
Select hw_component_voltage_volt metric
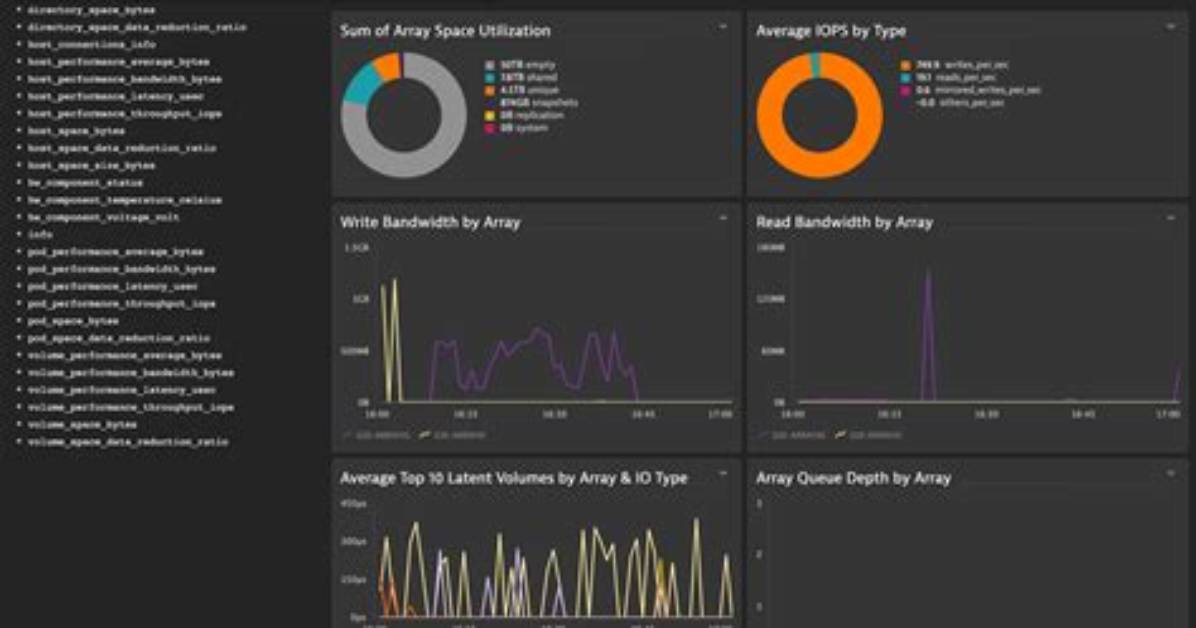(x=104, y=217)
